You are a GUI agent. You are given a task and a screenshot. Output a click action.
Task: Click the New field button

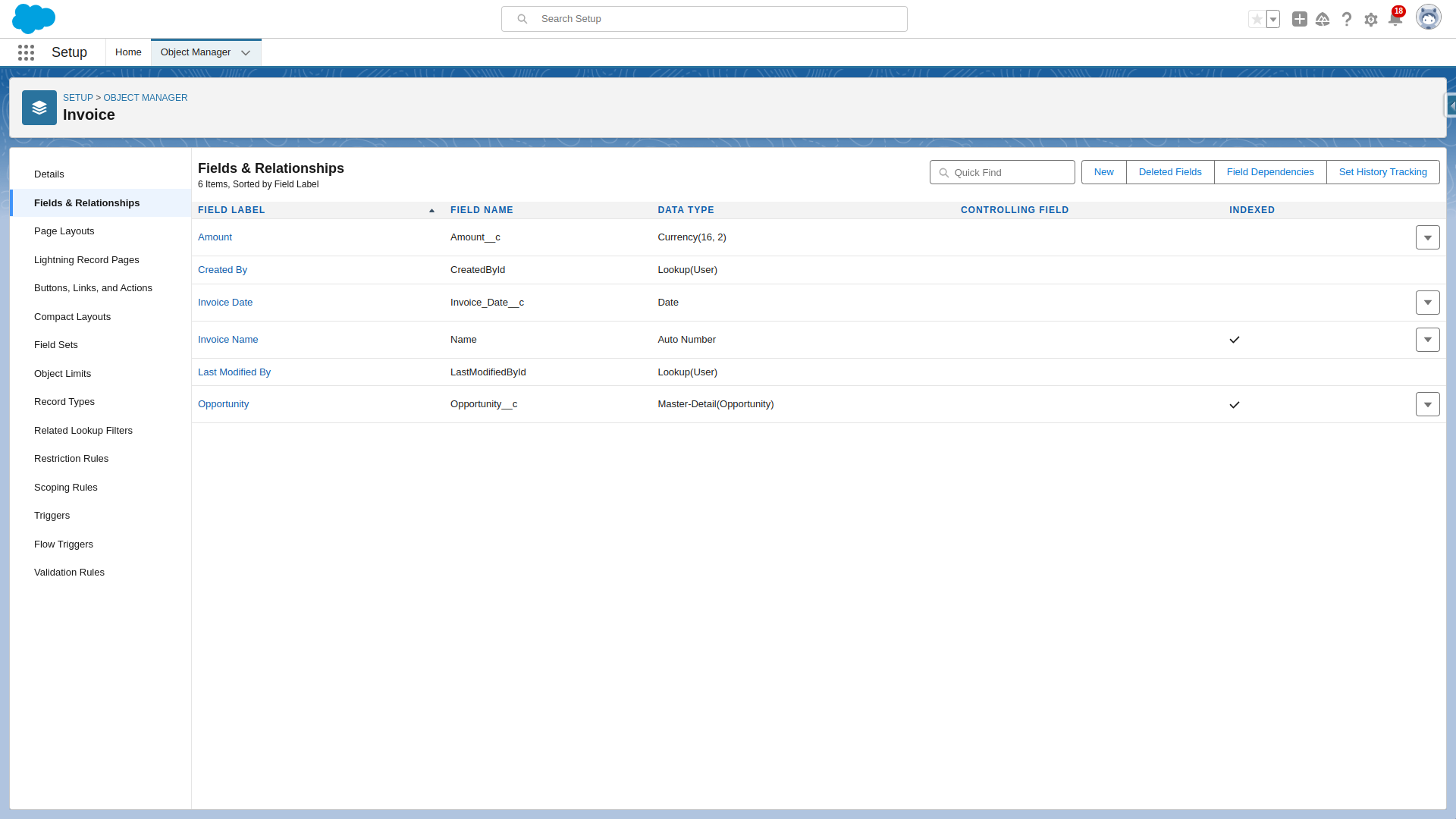pos(1103,172)
